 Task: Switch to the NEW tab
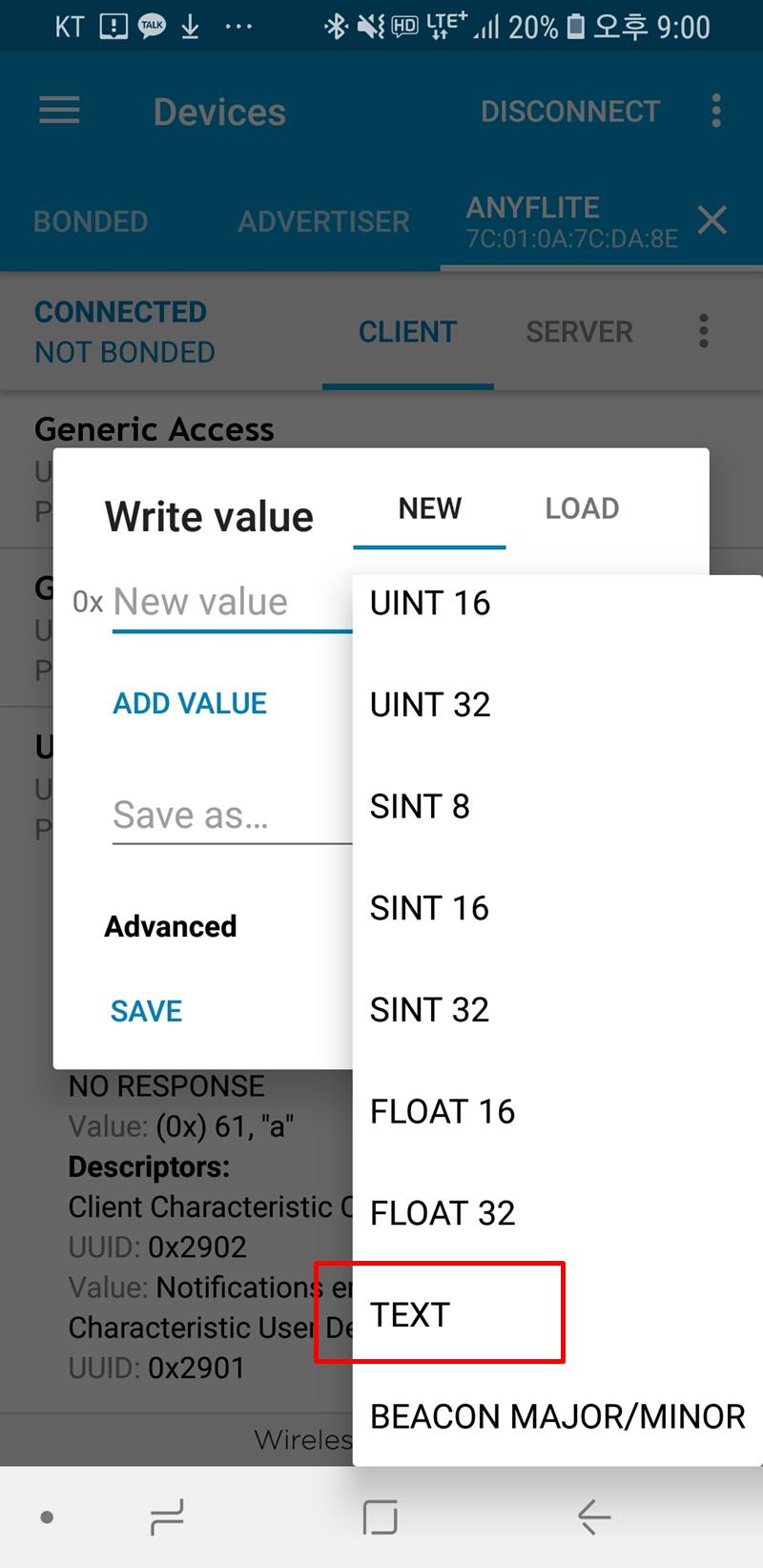[429, 508]
